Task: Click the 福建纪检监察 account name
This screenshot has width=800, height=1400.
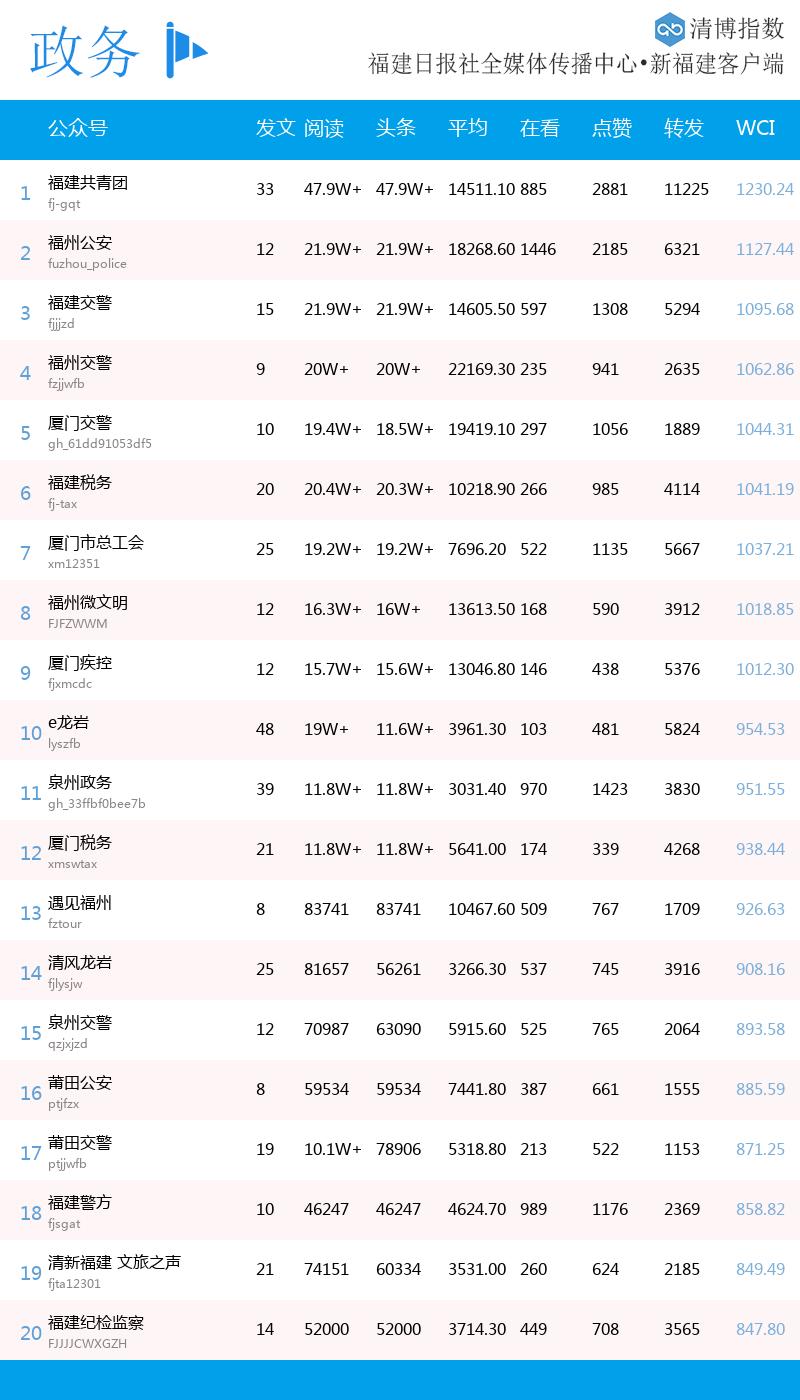Action: pyautogui.click(x=96, y=1323)
